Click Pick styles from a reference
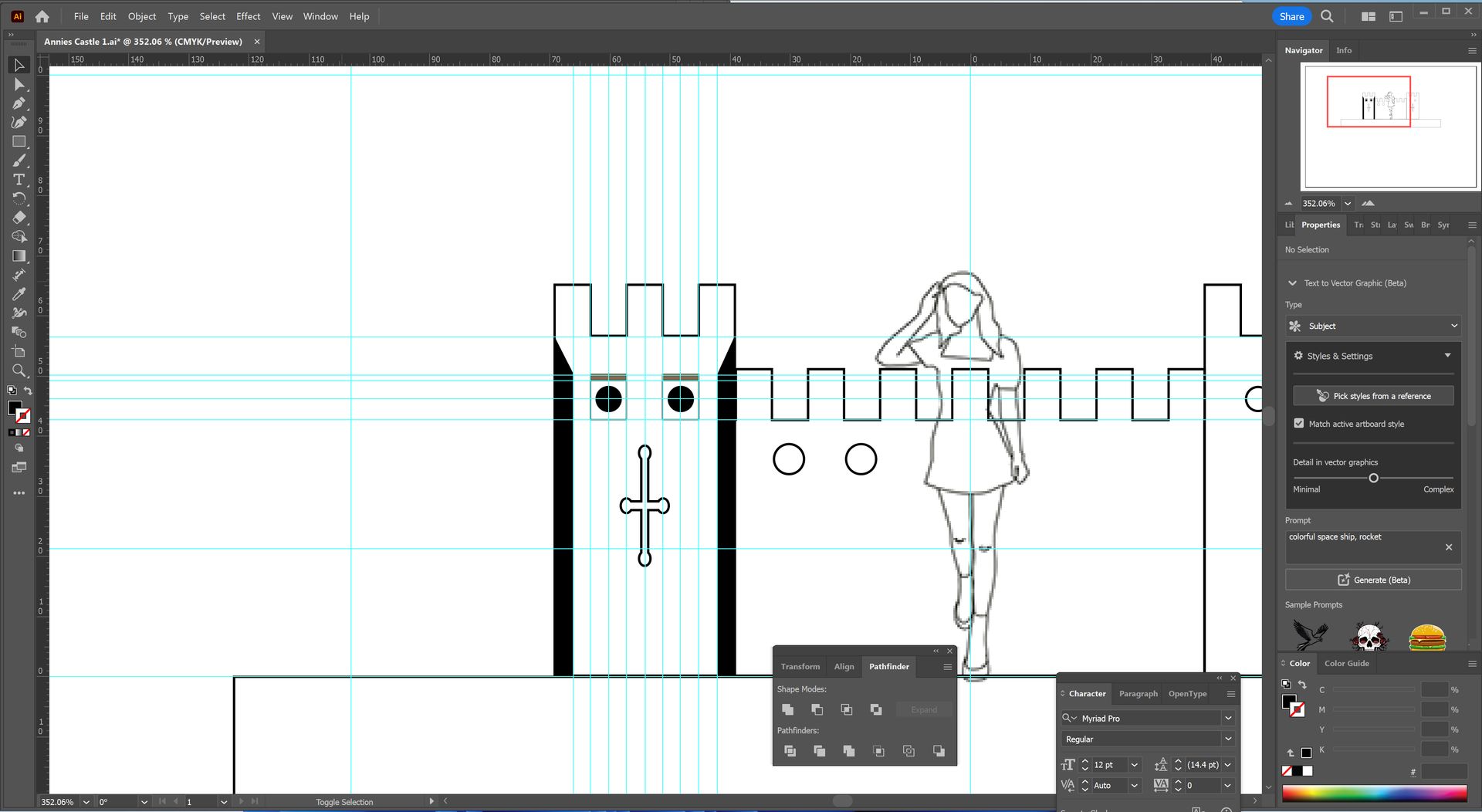The height and width of the screenshot is (812, 1482). [x=1373, y=396]
